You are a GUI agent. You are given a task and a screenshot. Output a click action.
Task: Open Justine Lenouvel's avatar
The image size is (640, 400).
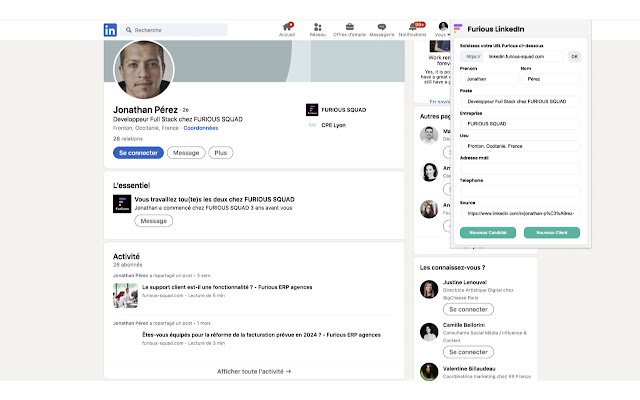429,289
